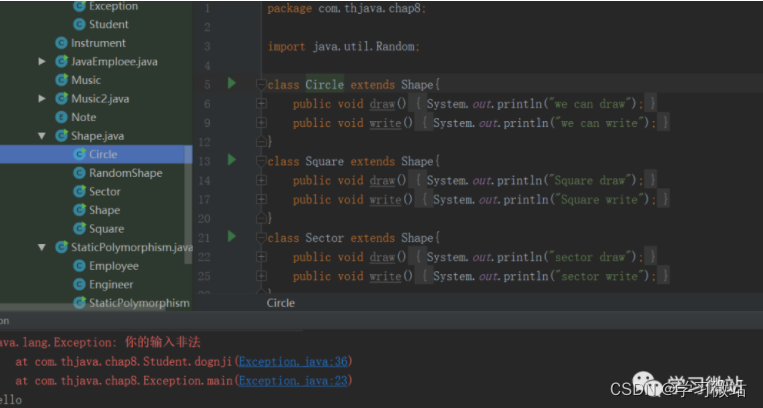Select the Student class icon in project tree
This screenshot has height=408, width=763.
click(x=79, y=24)
